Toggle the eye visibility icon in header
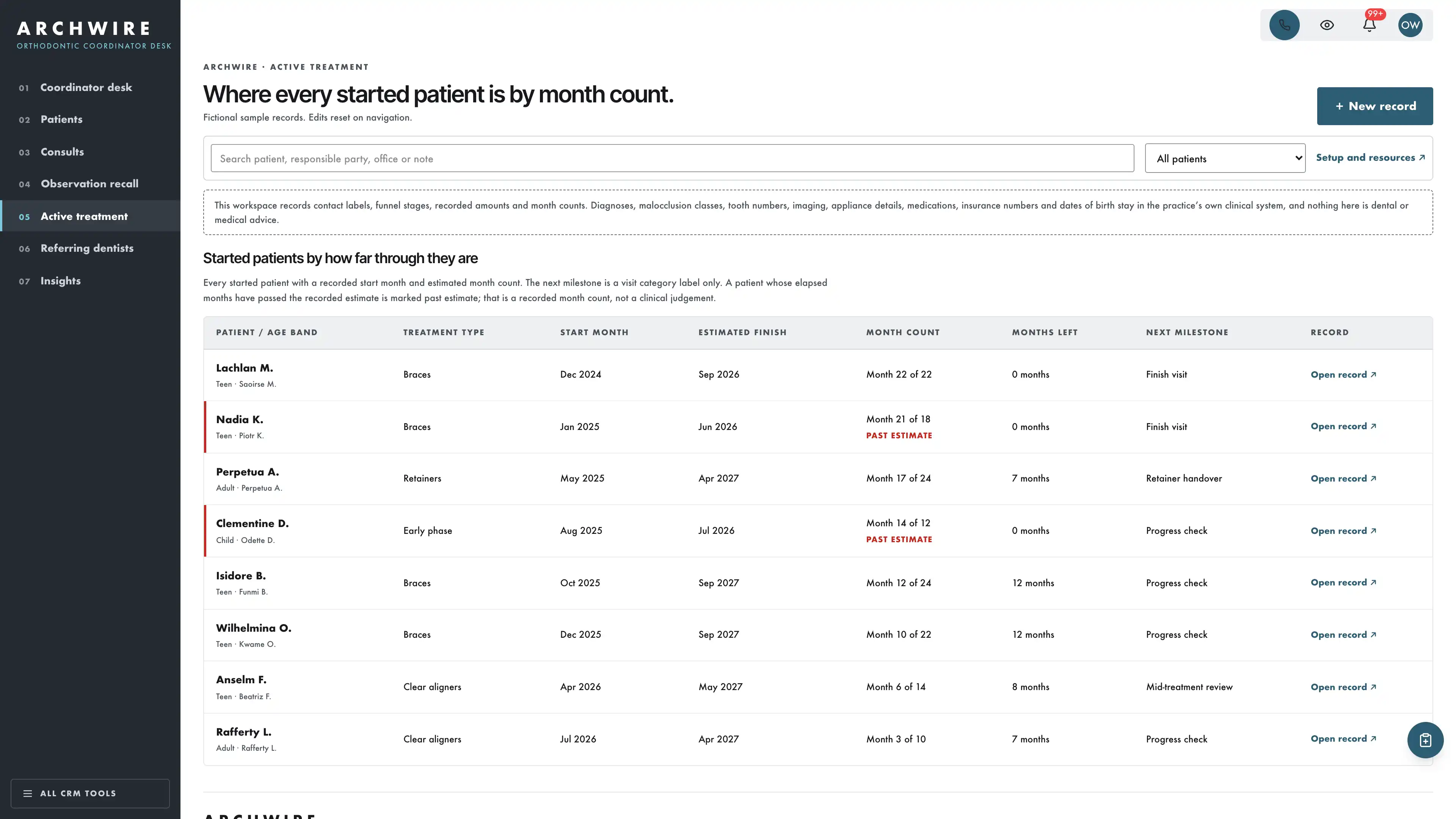This screenshot has height=819, width=1456. coord(1327,25)
